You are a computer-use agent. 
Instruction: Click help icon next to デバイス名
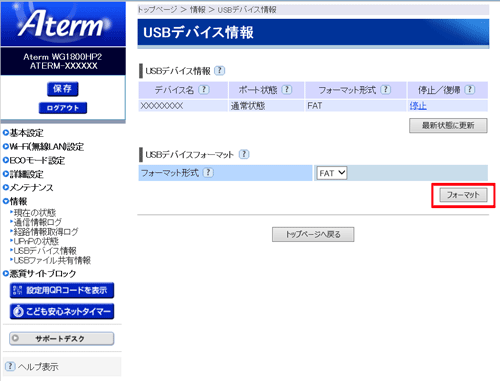tap(204, 90)
